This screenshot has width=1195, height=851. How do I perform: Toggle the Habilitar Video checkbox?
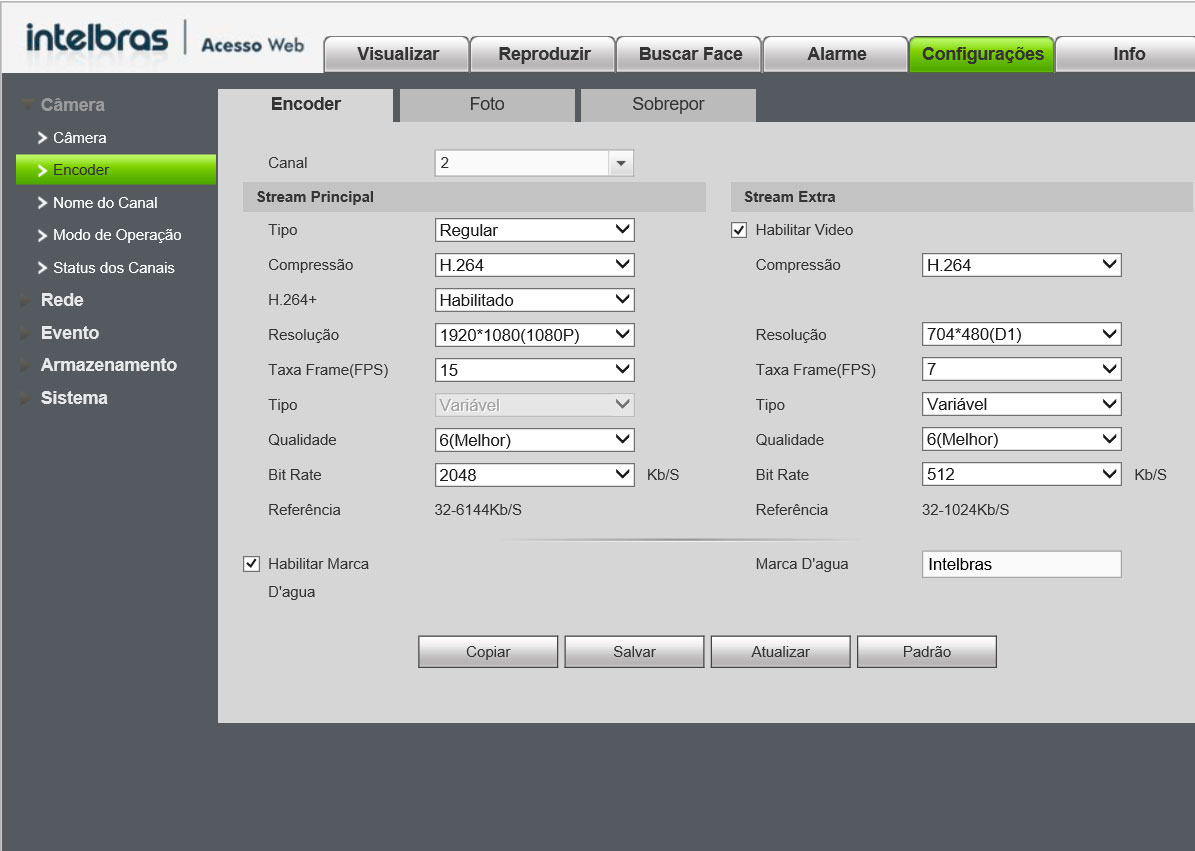[738, 230]
